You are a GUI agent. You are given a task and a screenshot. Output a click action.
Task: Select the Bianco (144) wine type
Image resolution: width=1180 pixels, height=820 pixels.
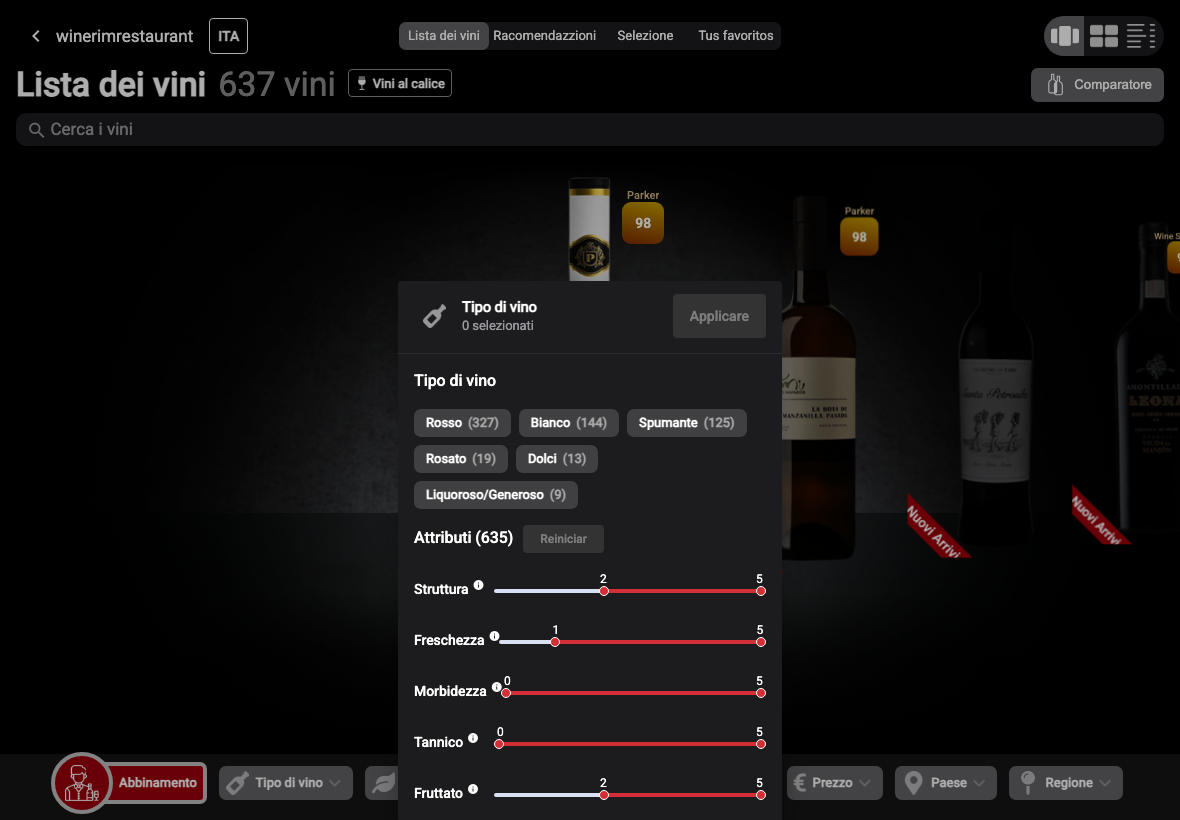pyautogui.click(x=568, y=423)
